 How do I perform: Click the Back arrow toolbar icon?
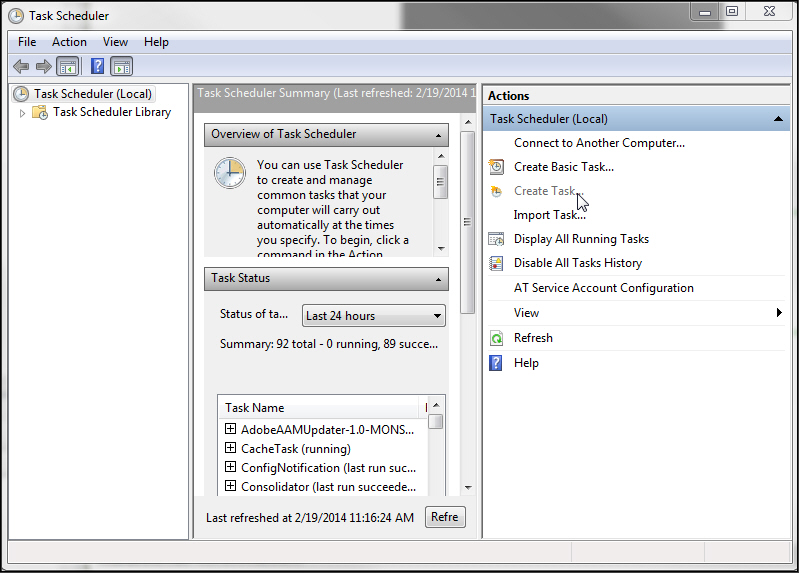click(21, 67)
